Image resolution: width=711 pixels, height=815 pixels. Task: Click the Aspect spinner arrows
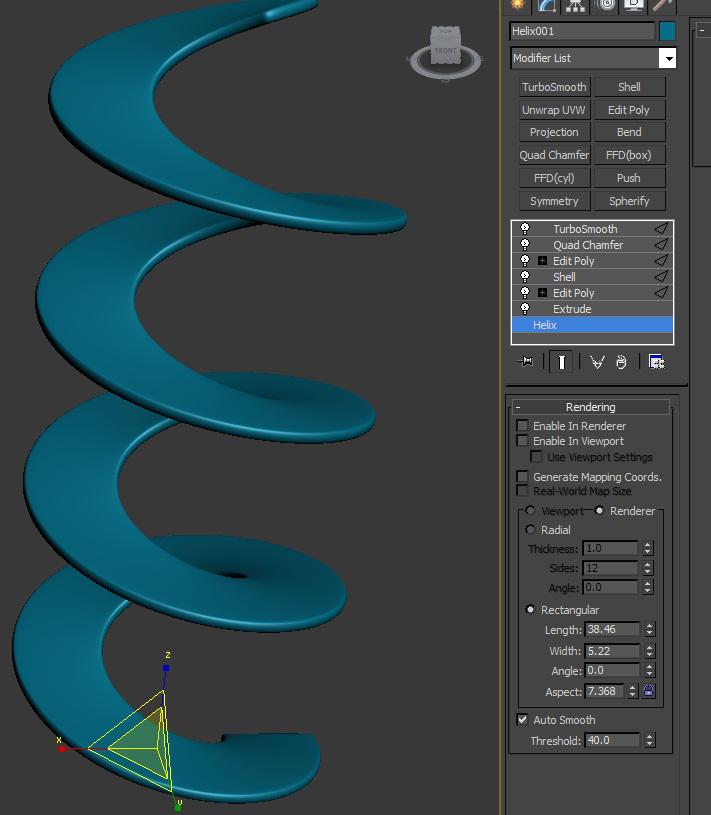point(633,691)
